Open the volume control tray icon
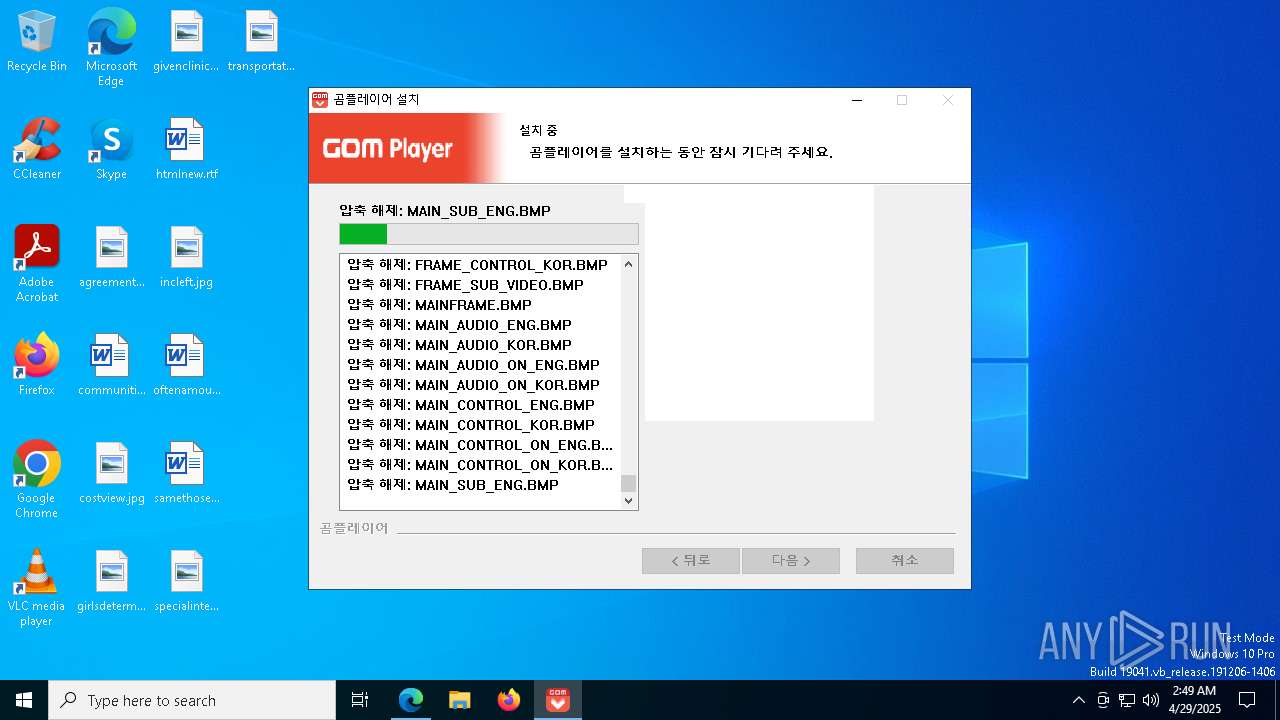 (1151, 700)
